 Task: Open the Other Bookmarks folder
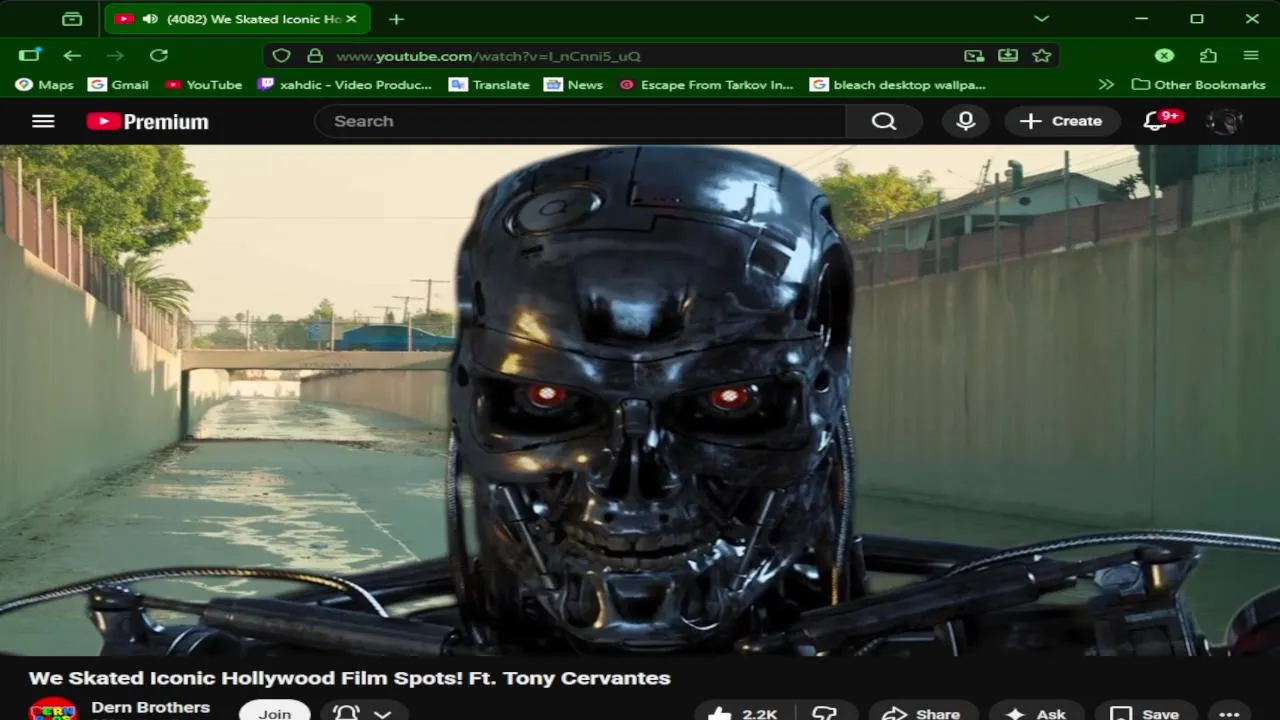pyautogui.click(x=1198, y=85)
